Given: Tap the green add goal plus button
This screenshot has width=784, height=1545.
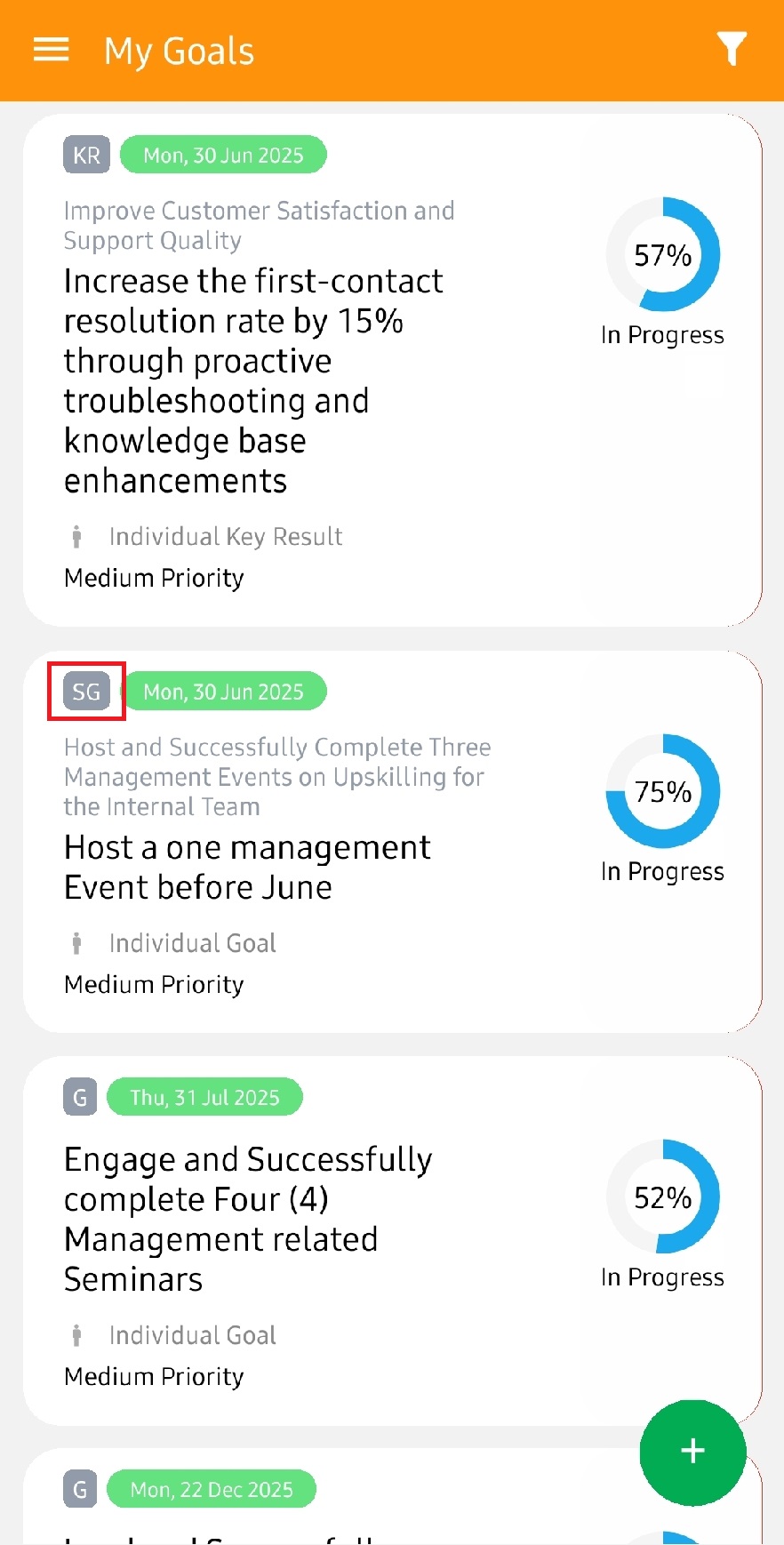Looking at the screenshot, I should pos(692,1452).
